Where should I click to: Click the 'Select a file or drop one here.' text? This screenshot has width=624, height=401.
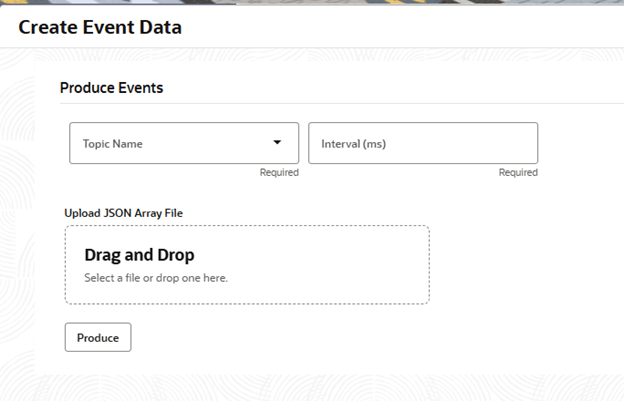click(x=156, y=278)
